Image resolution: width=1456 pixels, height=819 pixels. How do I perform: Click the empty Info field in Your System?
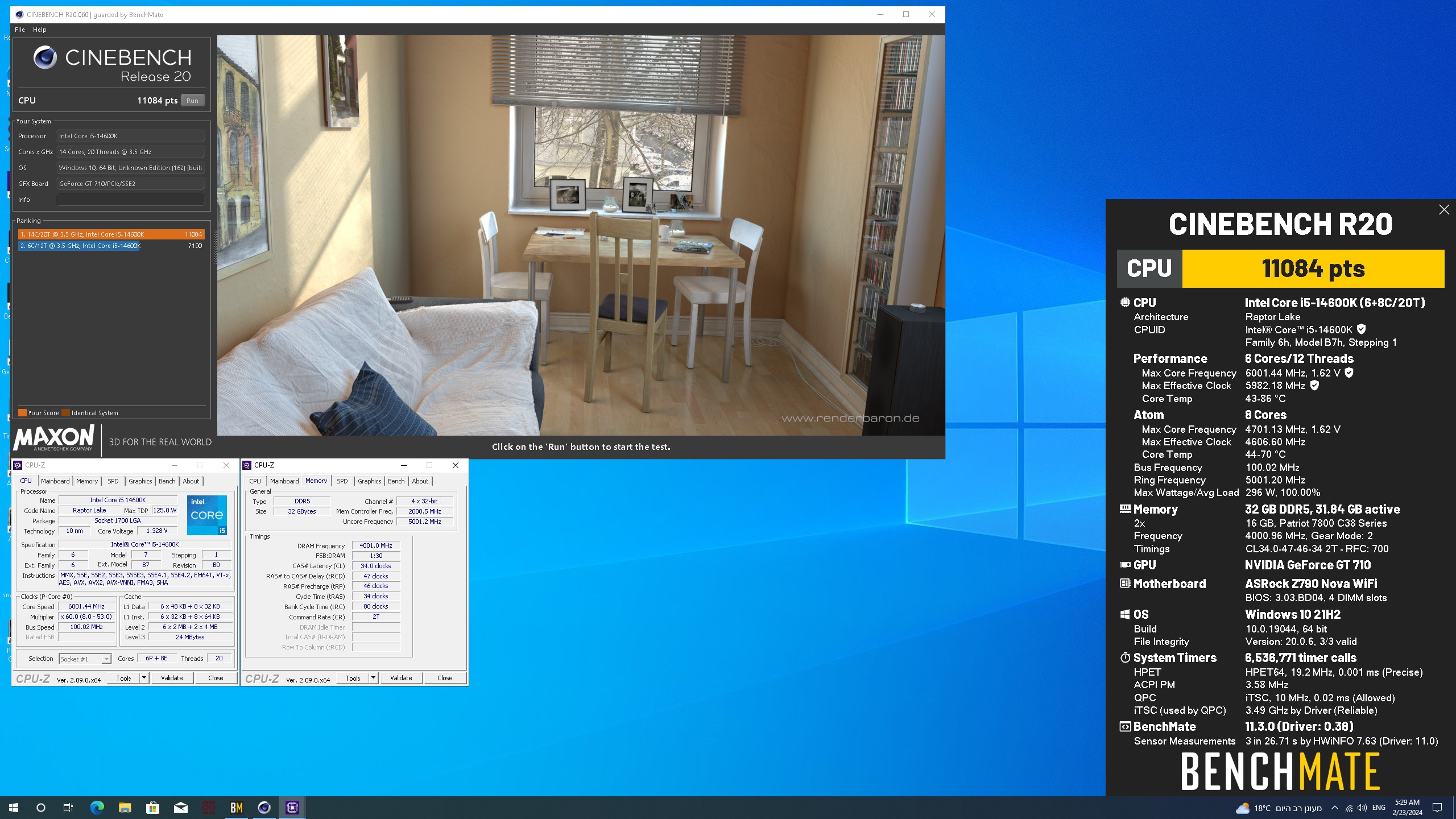pos(130,200)
